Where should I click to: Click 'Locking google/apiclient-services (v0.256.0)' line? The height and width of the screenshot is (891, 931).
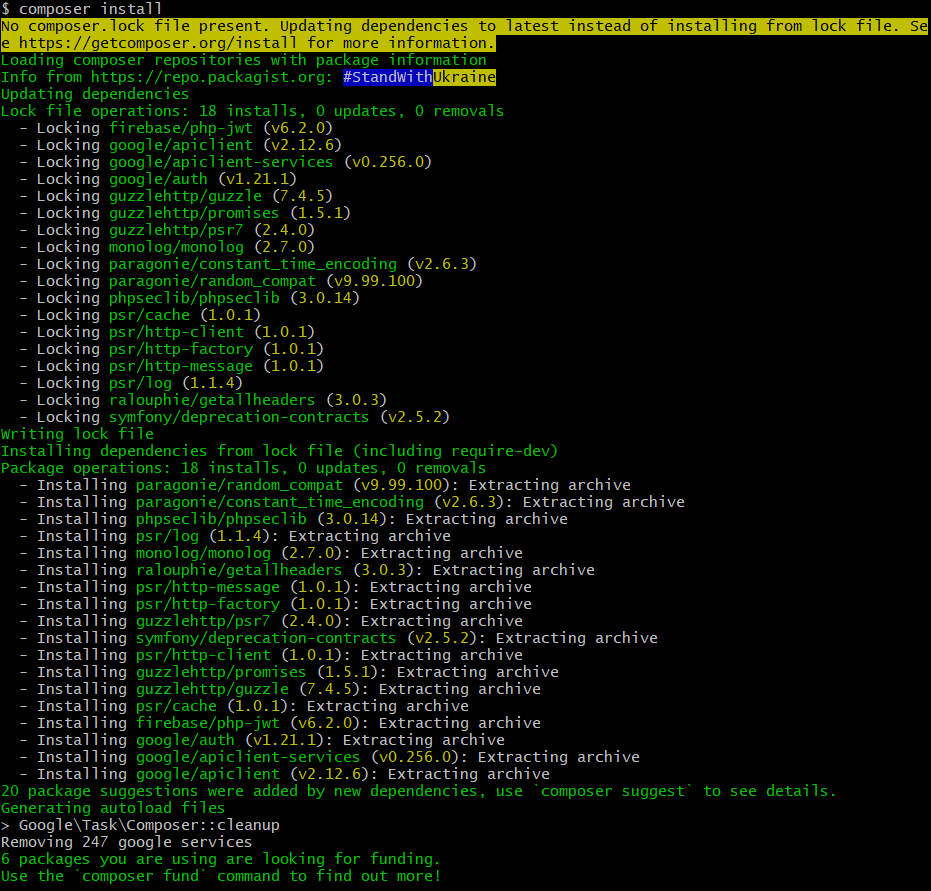[225, 162]
